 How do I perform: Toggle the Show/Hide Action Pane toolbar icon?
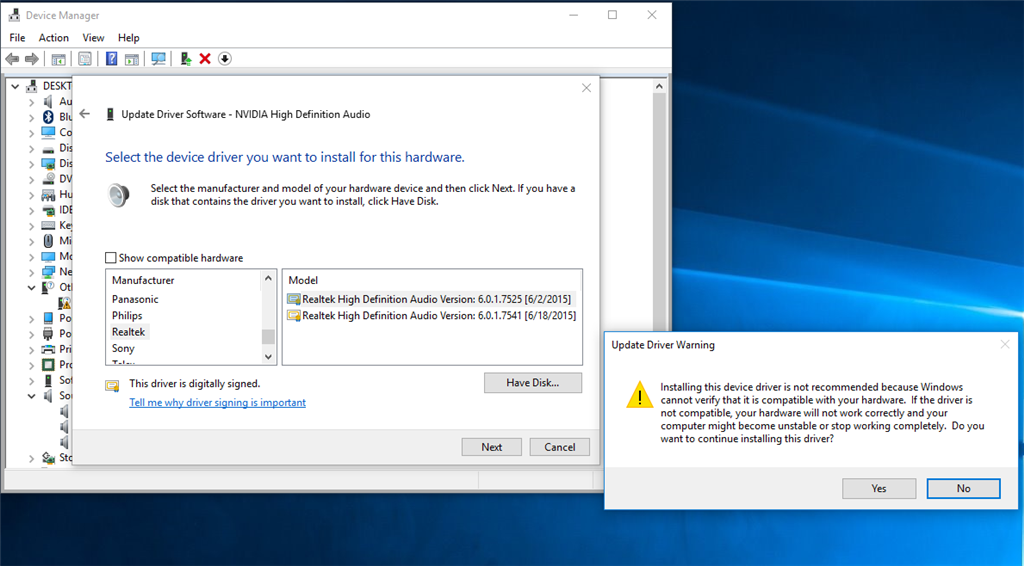tap(132, 59)
